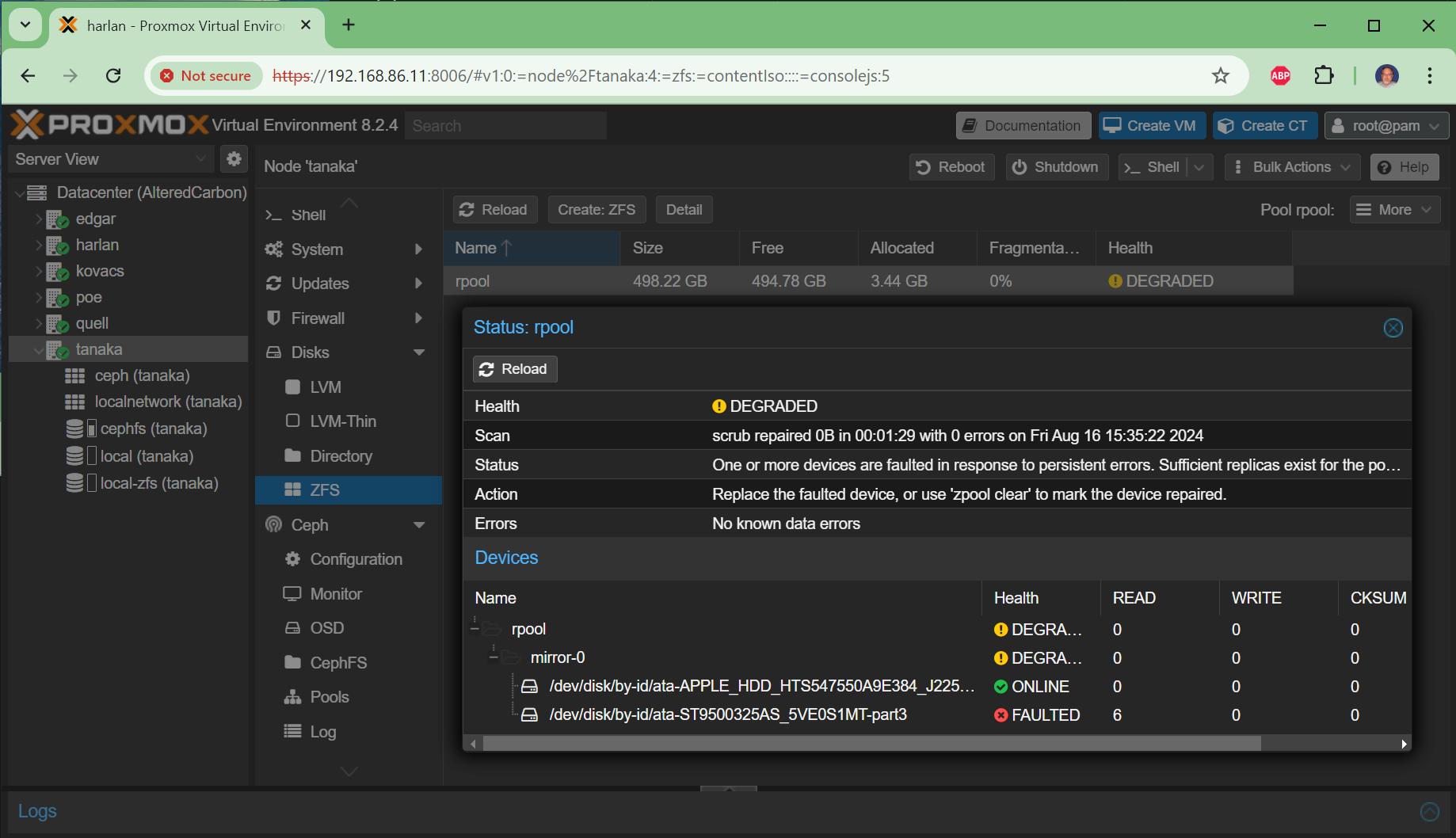Select the harlan node in tree
This screenshot has width=1456, height=838.
(x=97, y=245)
